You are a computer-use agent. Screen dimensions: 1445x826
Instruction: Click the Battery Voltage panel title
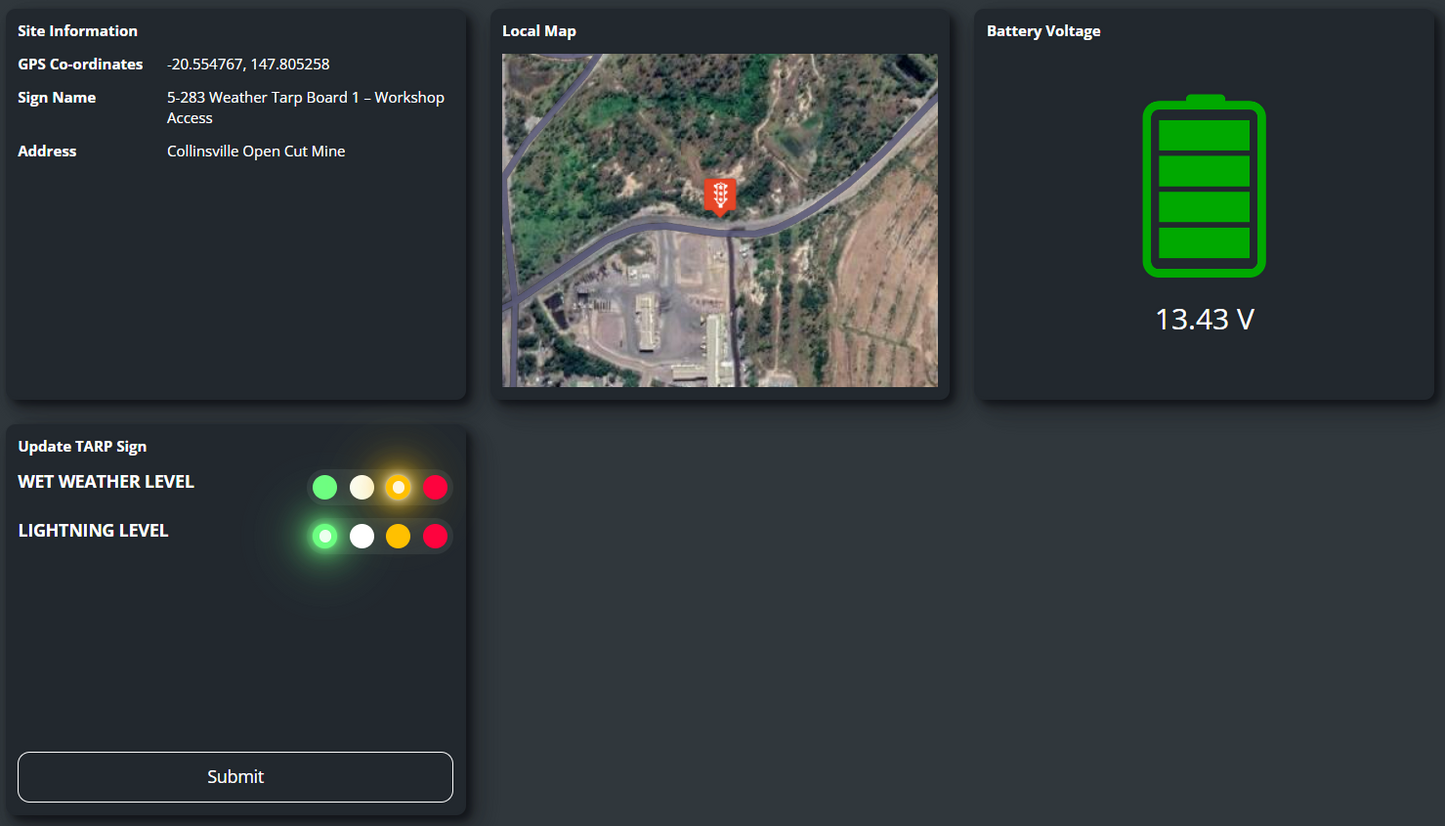[x=1043, y=31]
